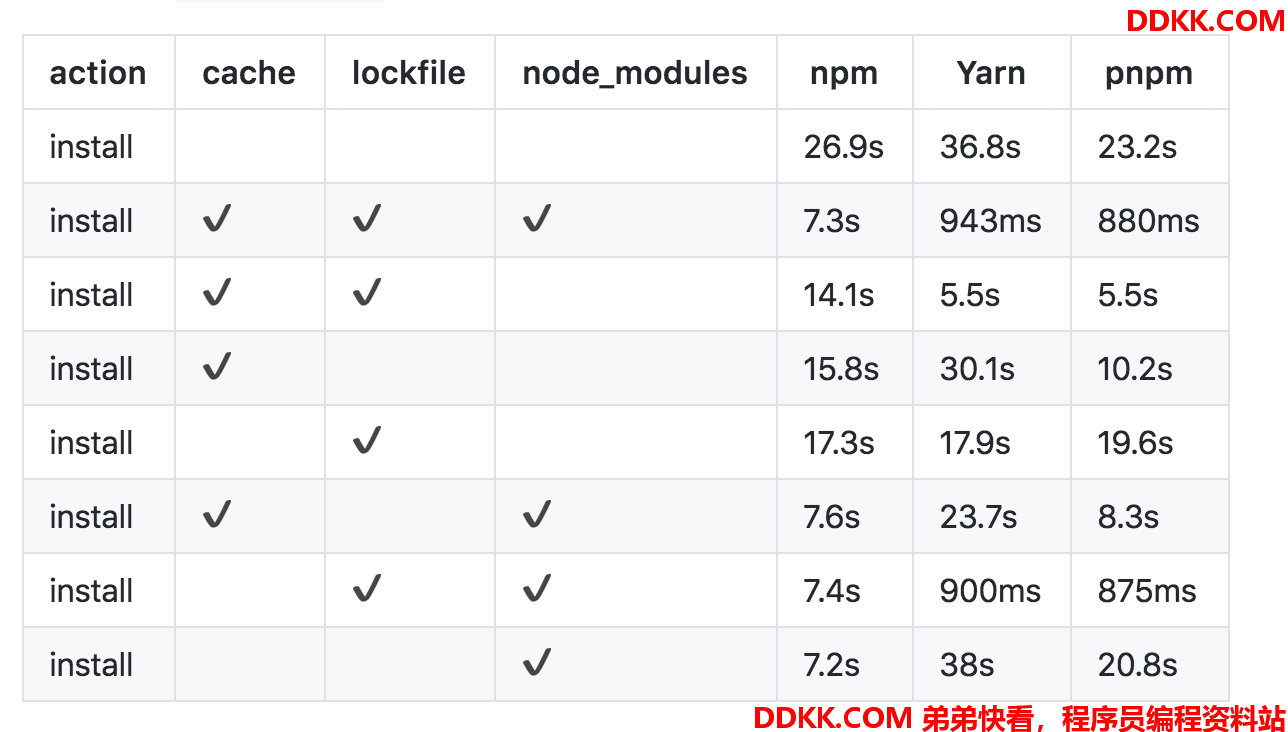Click the pnpm column header
The image size is (1288, 732).
click(1149, 75)
